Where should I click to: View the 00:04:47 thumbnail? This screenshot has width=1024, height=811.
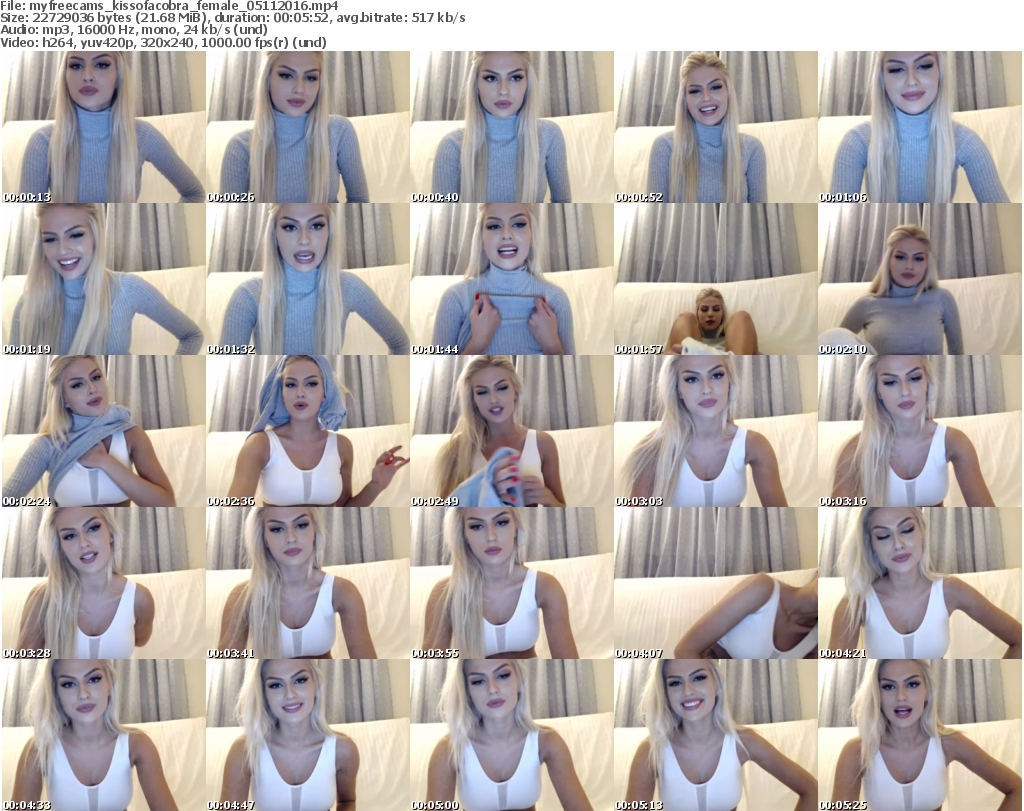pyautogui.click(x=308, y=735)
